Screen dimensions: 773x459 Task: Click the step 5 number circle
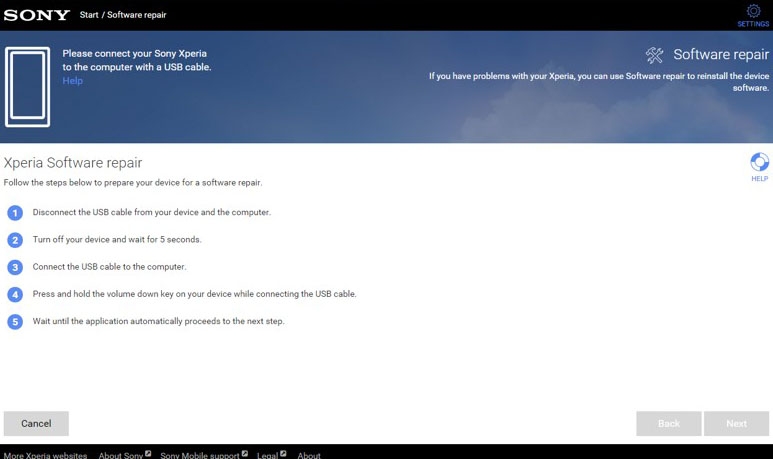(15, 322)
